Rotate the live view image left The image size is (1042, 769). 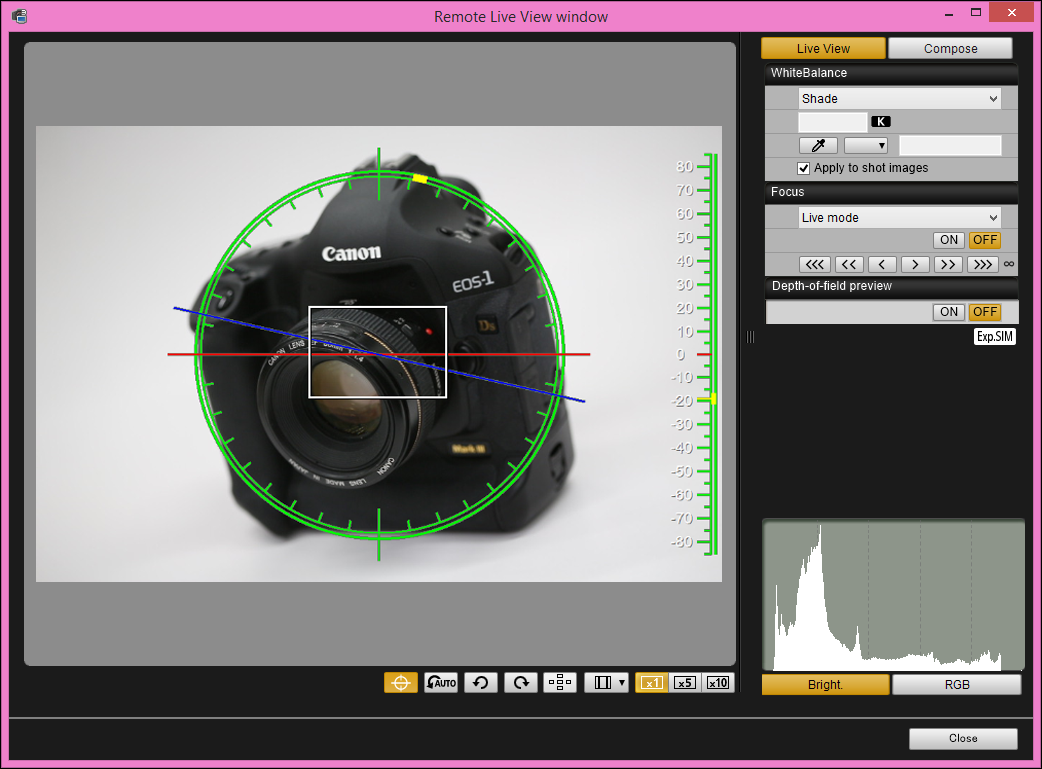[x=480, y=683]
